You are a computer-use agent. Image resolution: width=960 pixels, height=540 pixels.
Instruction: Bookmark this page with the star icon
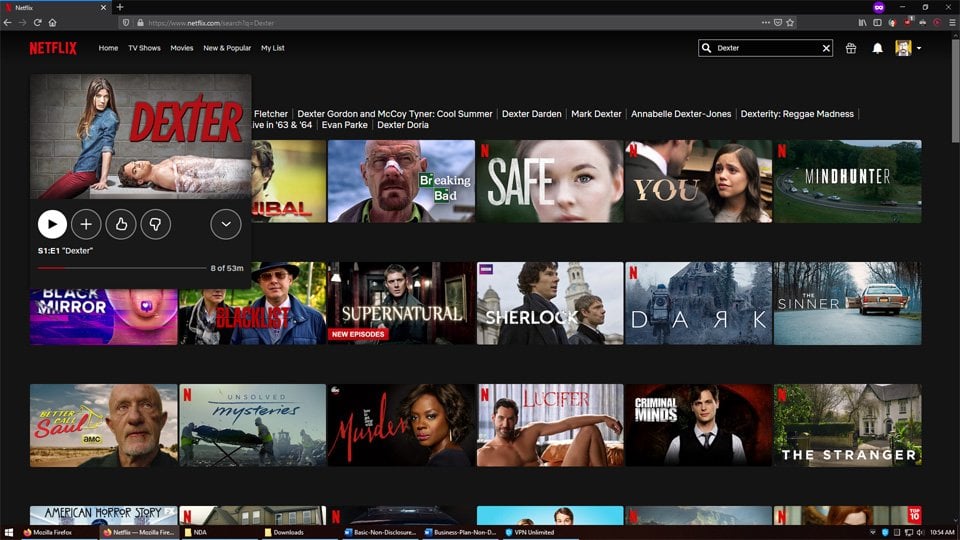point(790,22)
